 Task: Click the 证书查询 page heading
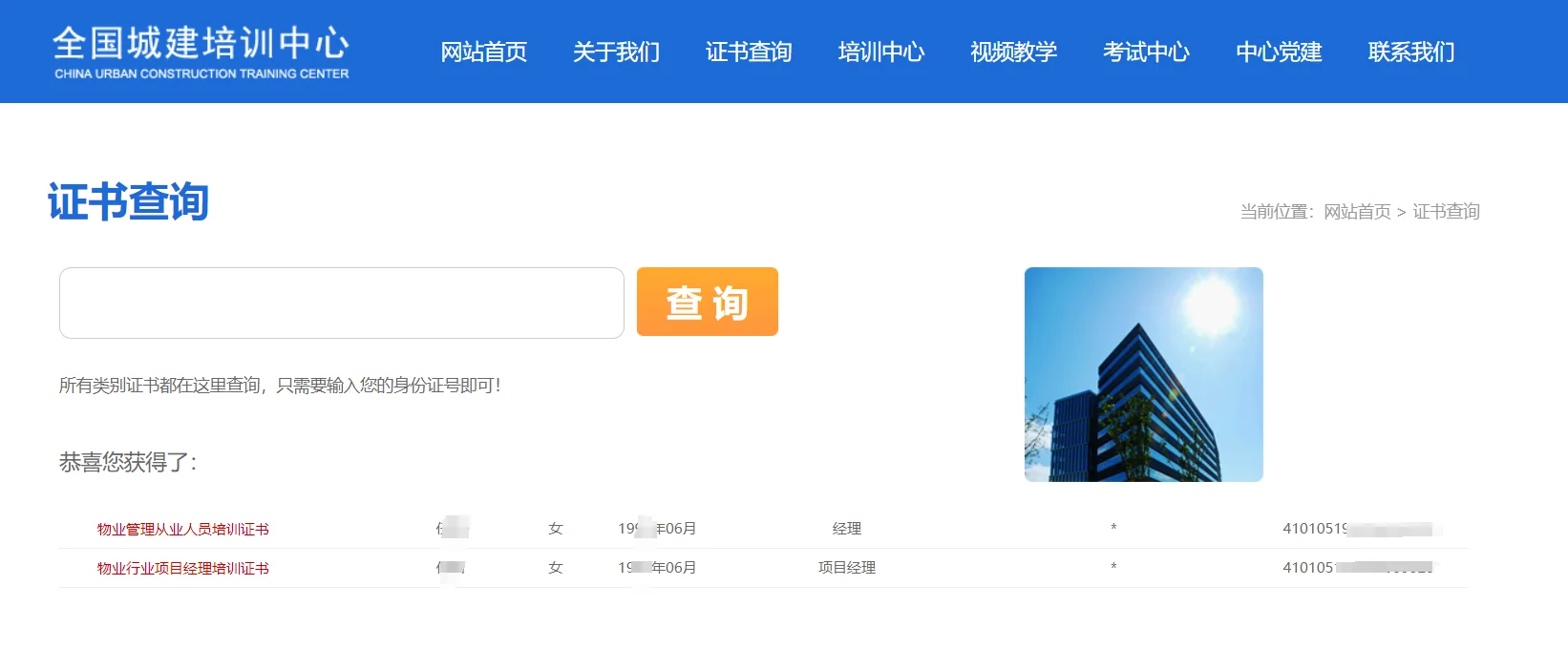[128, 202]
